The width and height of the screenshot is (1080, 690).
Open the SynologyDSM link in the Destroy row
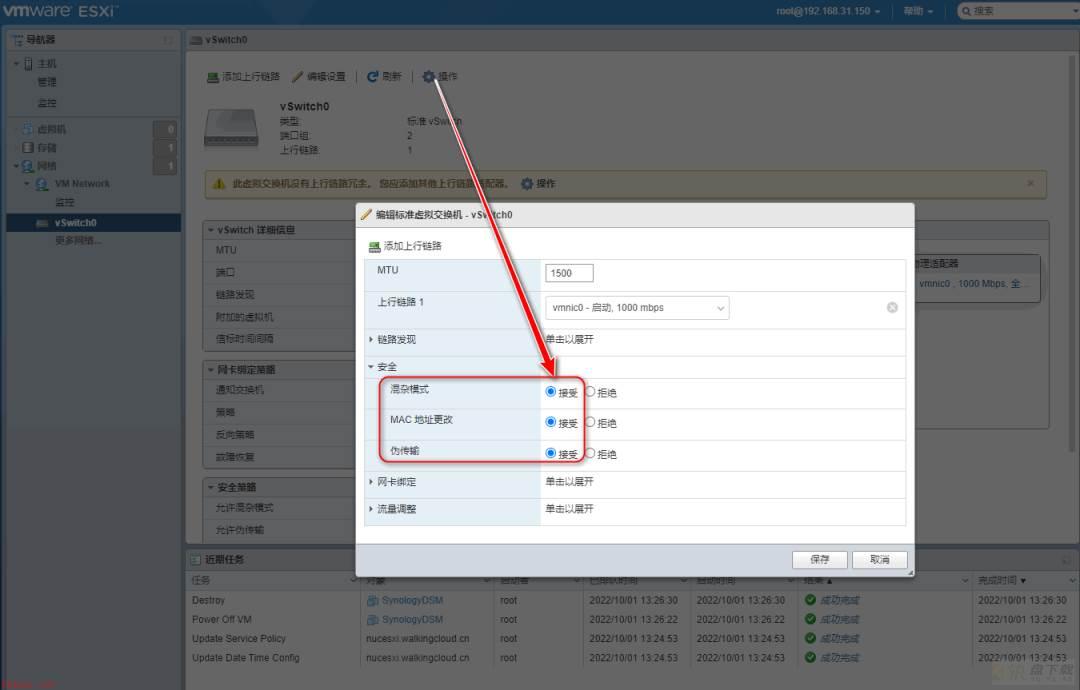[x=412, y=600]
